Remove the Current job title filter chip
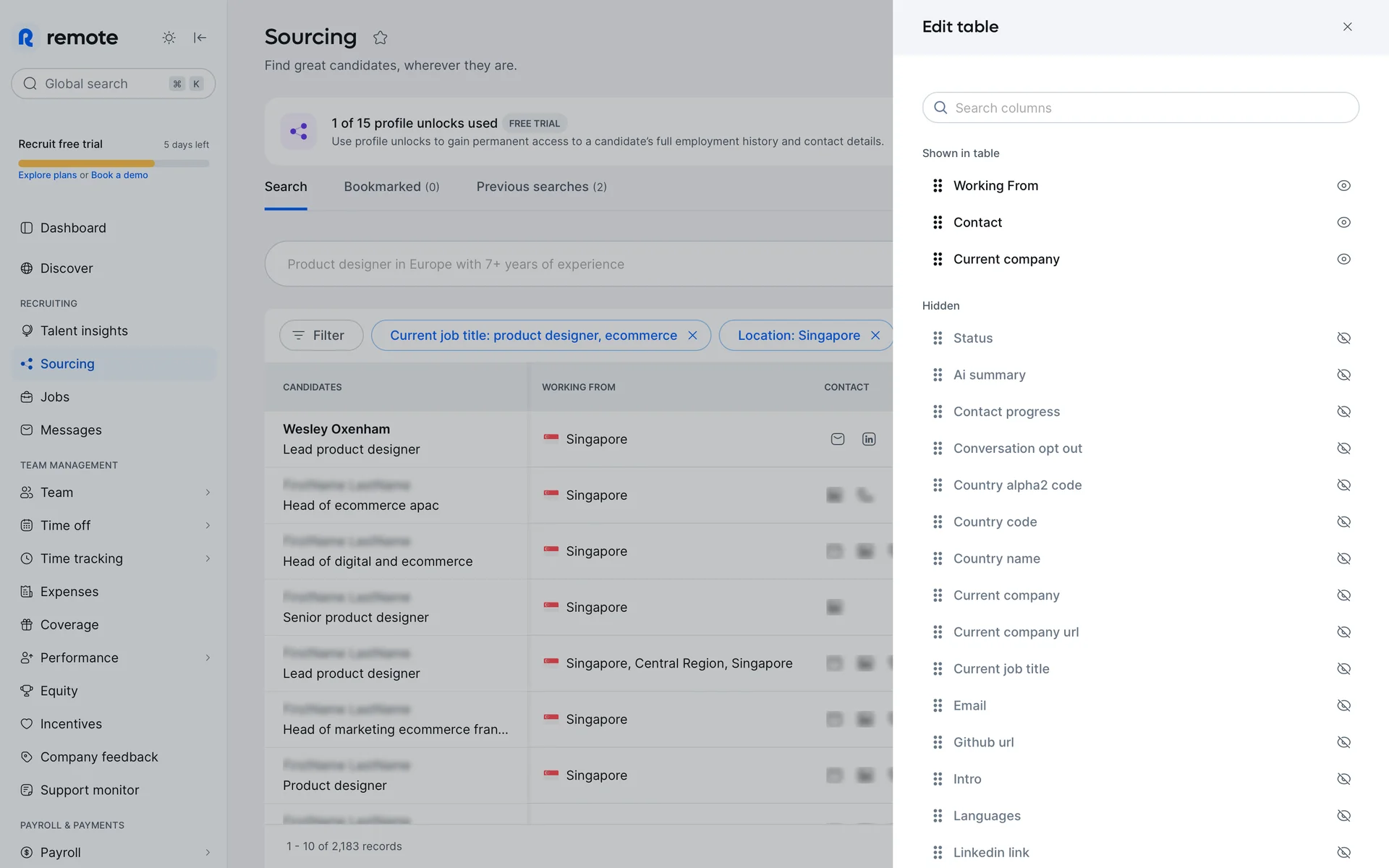Screen dimensions: 1389x868 pos(692,336)
